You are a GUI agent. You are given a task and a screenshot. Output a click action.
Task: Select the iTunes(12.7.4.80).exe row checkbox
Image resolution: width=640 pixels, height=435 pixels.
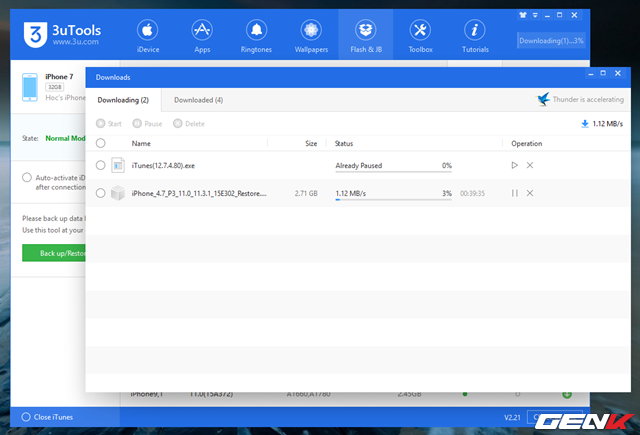coord(100,165)
